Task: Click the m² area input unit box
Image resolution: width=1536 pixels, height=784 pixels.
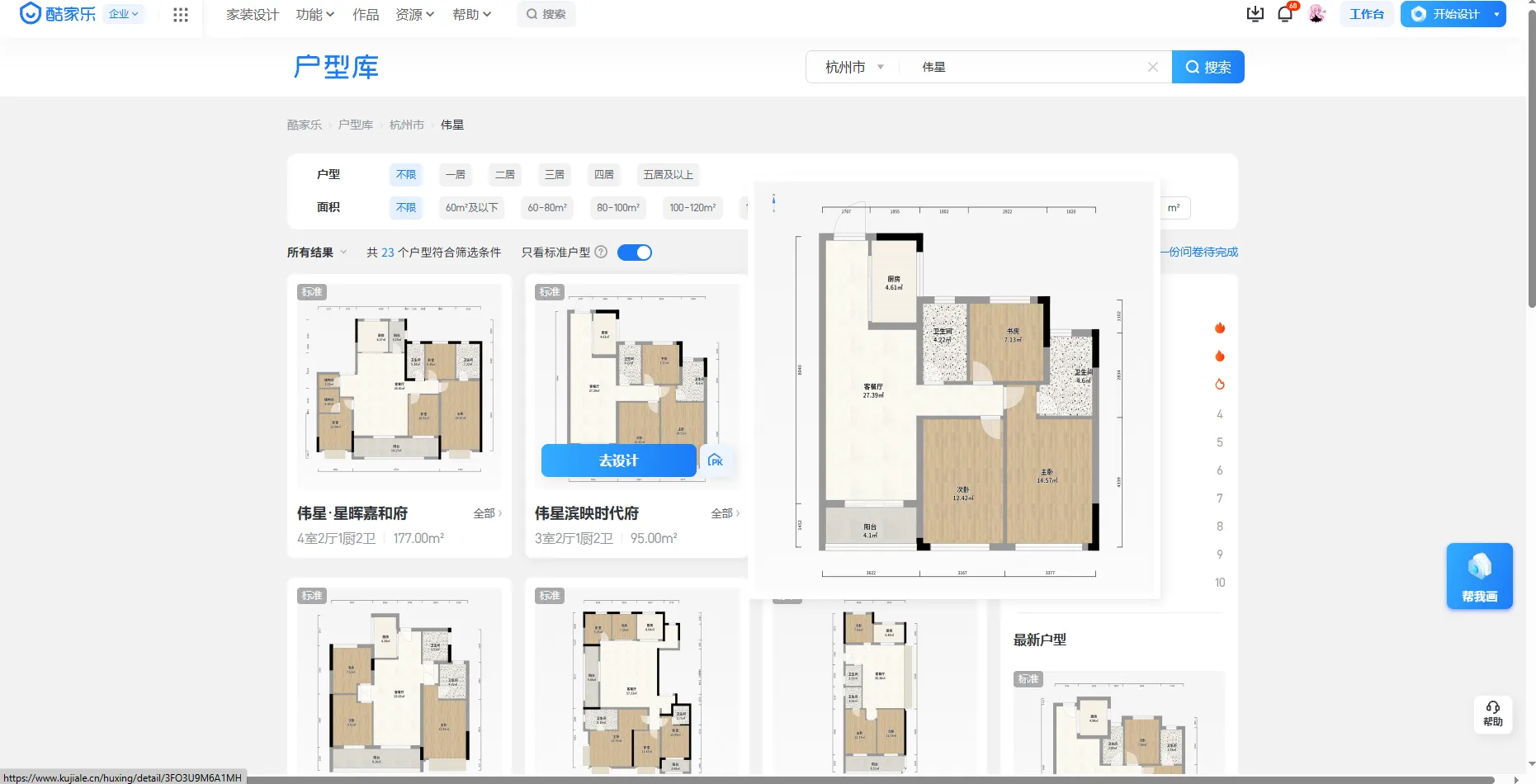Action: click(1174, 208)
